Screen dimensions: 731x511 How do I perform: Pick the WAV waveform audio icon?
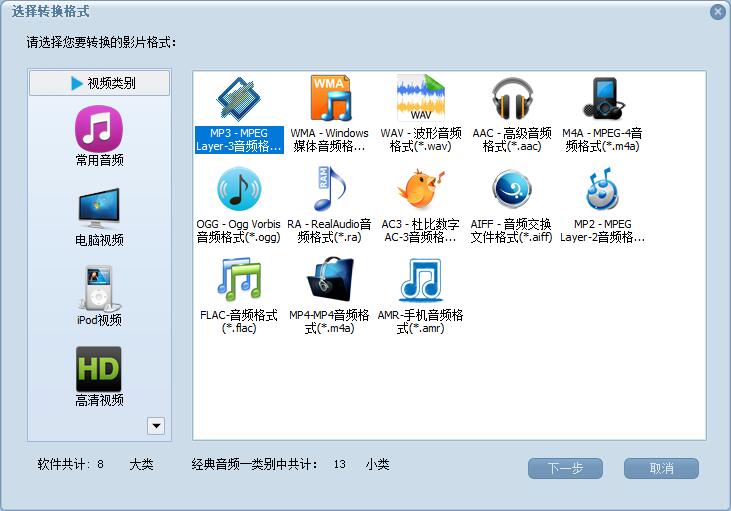point(421,98)
